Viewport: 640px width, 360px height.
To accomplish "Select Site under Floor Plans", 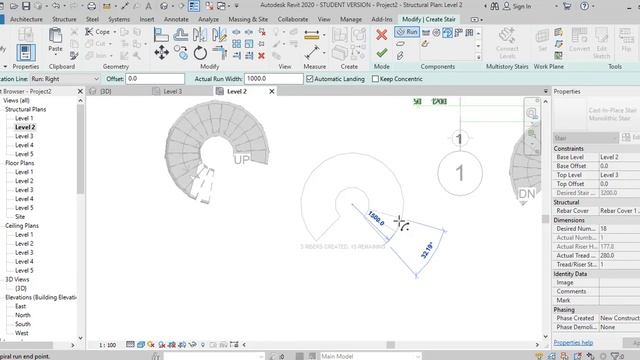I will 20,217.
